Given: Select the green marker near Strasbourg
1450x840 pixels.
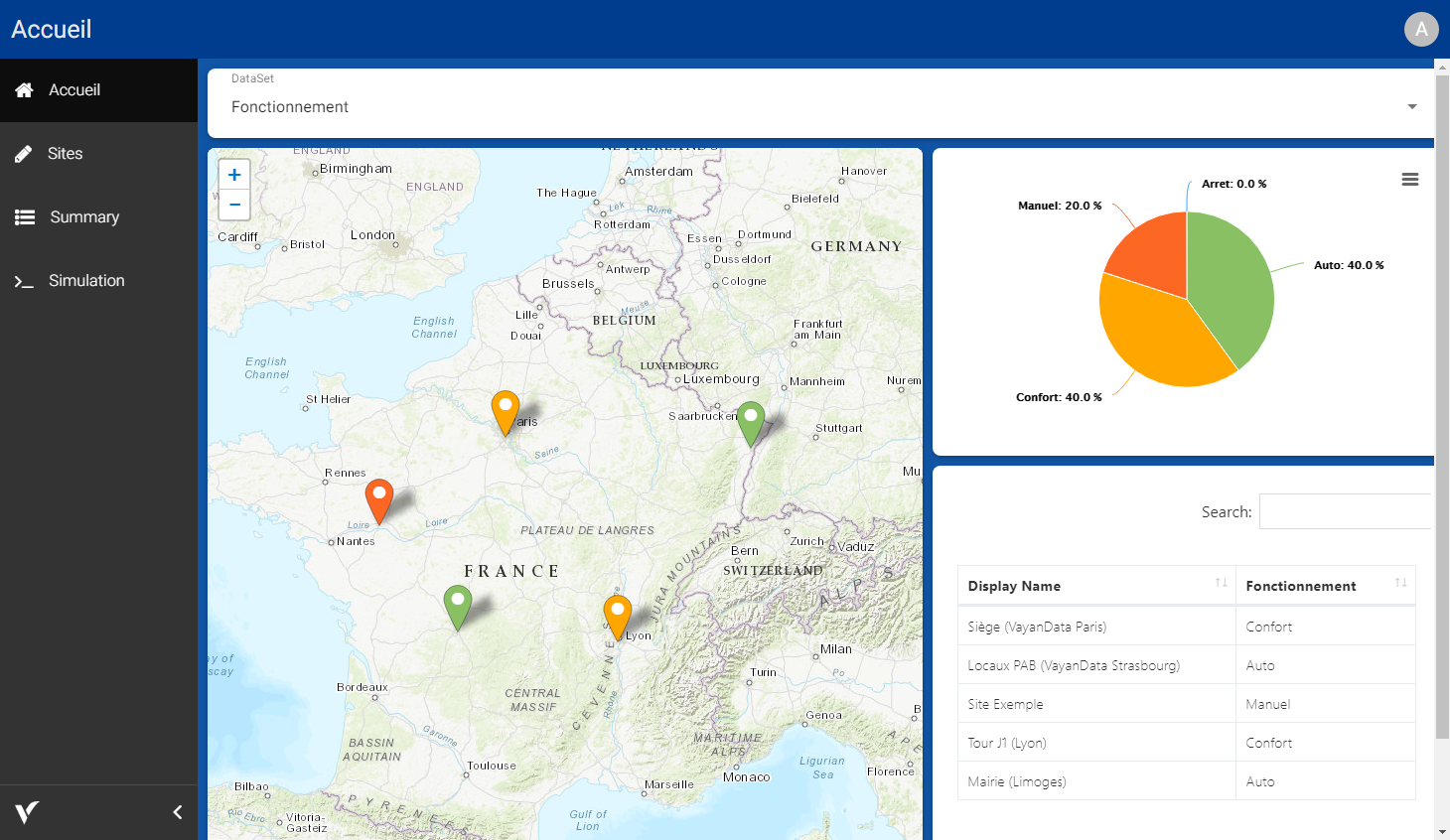Looking at the screenshot, I should coord(751,420).
